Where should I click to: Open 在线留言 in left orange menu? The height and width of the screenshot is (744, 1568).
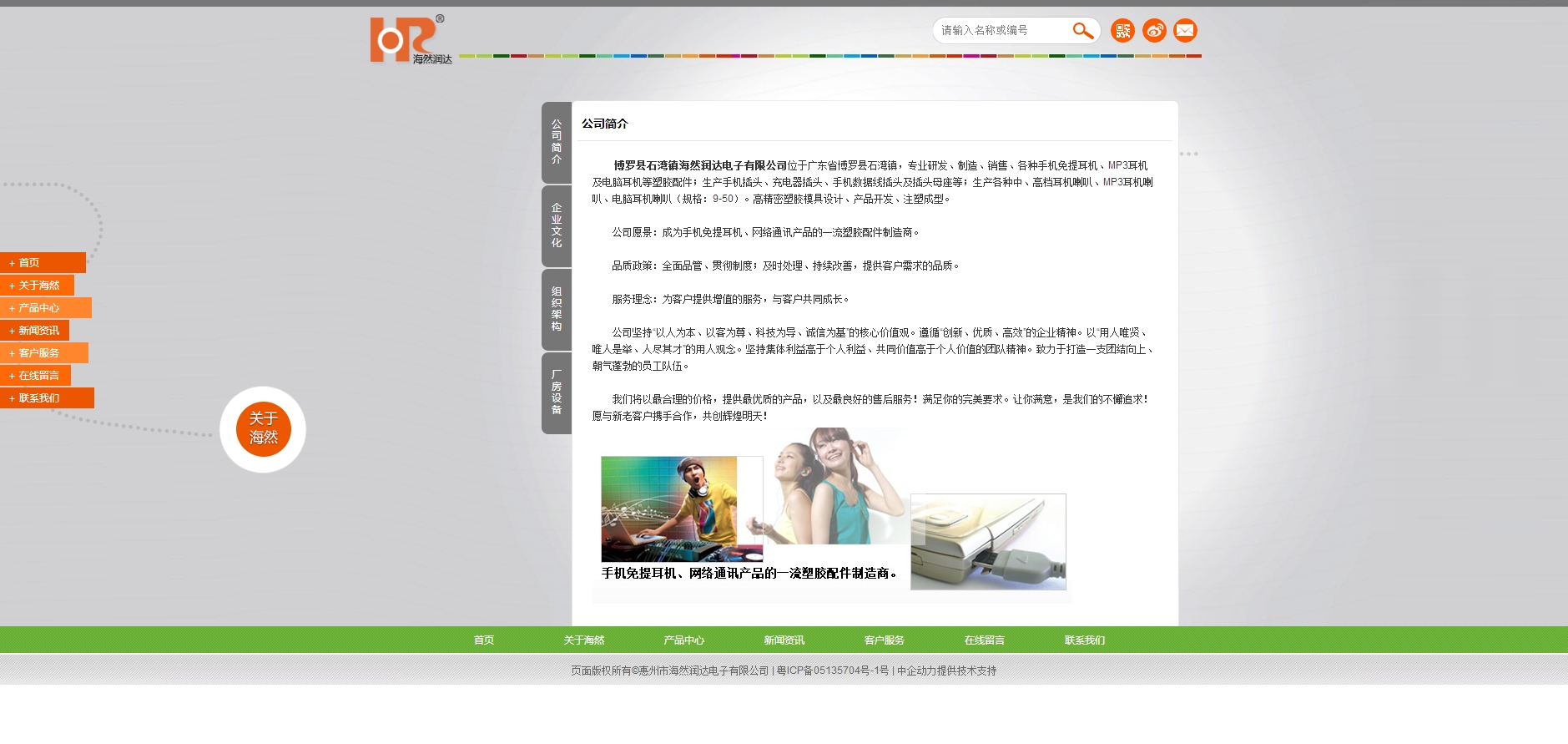click(x=35, y=375)
